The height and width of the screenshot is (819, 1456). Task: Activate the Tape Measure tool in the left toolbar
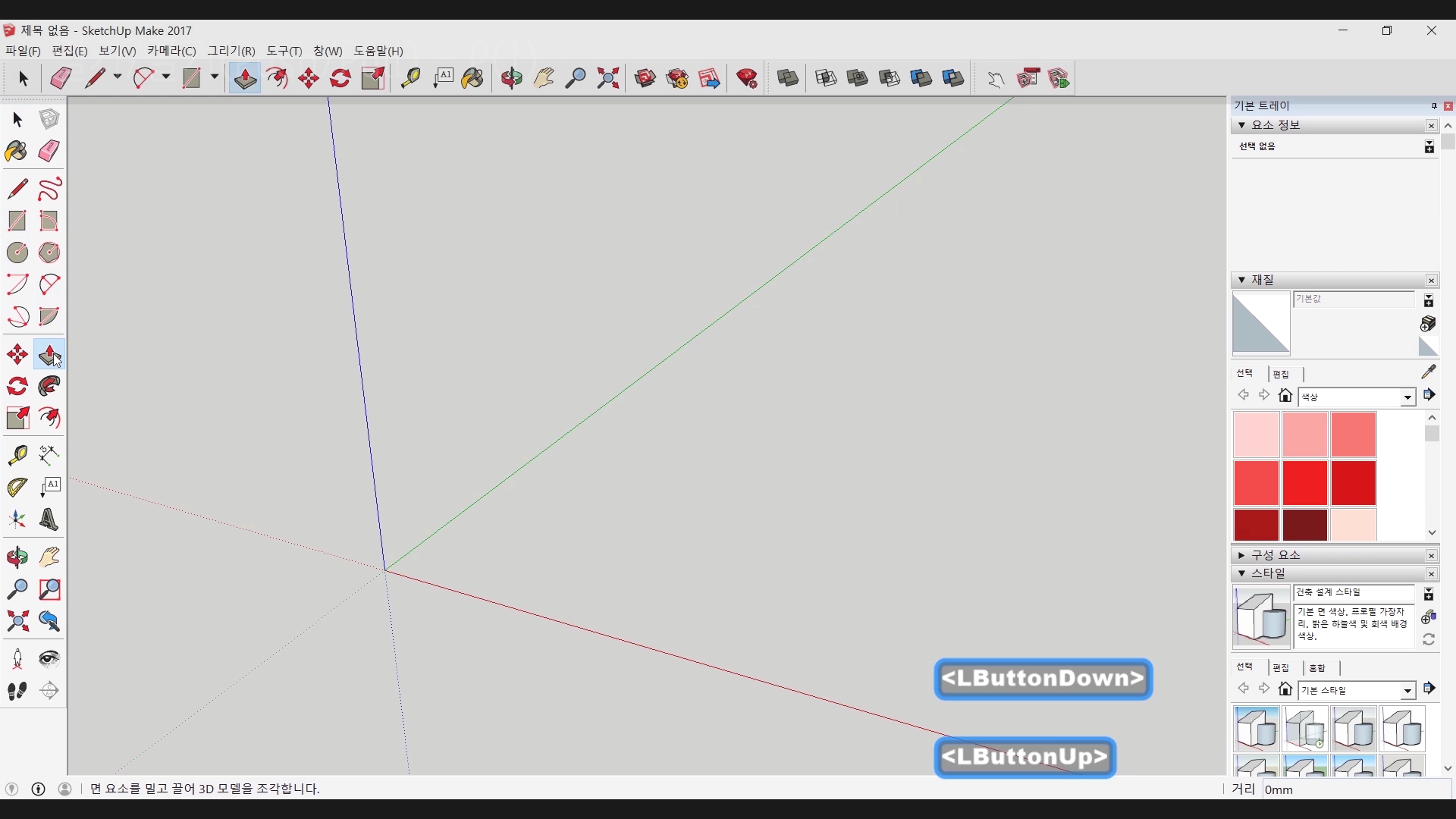tap(17, 454)
